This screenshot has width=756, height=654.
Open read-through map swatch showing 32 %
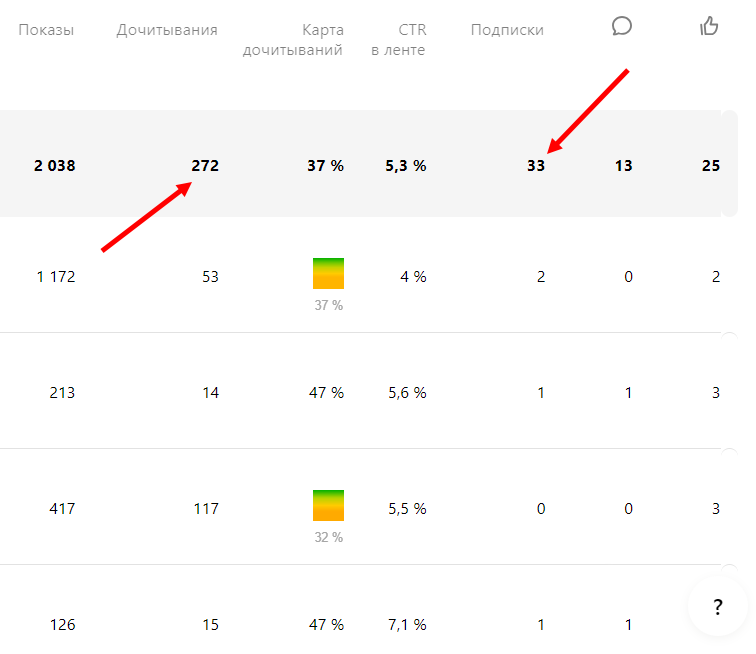pos(328,505)
